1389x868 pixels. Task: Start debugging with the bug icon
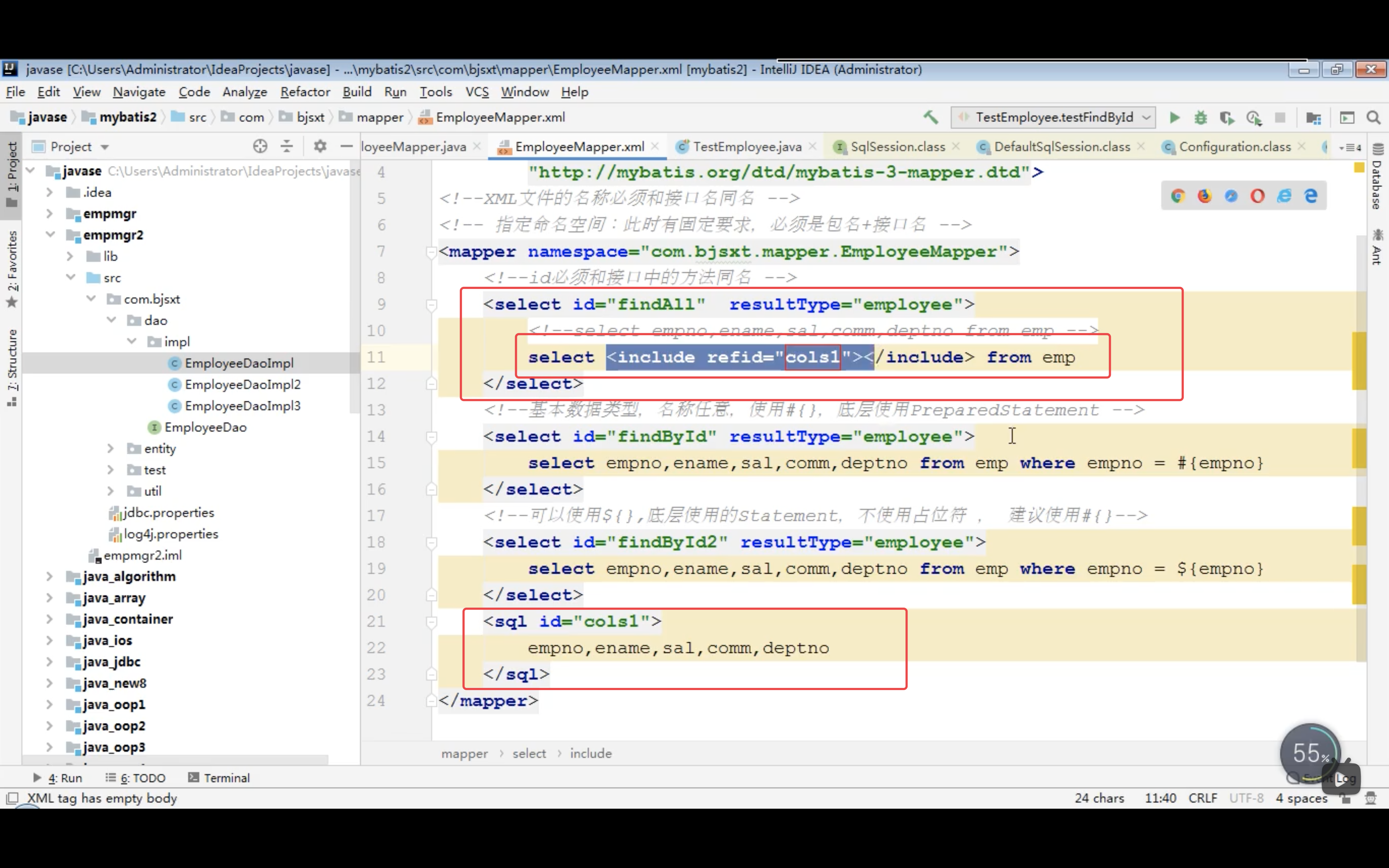[x=1200, y=118]
